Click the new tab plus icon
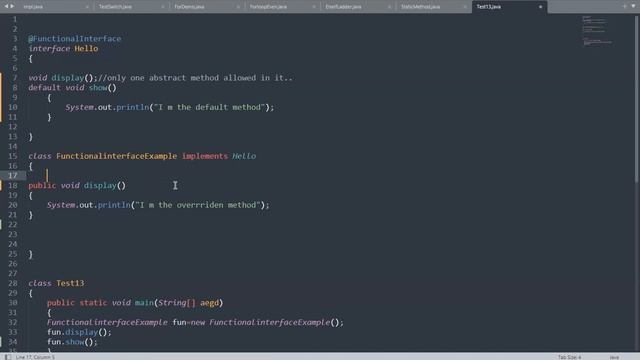The width and height of the screenshot is (640, 360). (x=624, y=6)
